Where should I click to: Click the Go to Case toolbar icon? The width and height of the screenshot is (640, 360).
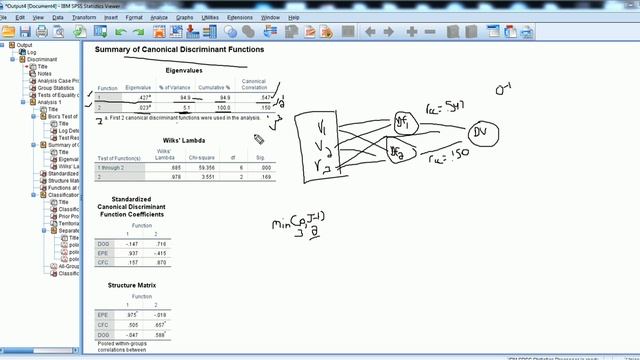[176, 31]
